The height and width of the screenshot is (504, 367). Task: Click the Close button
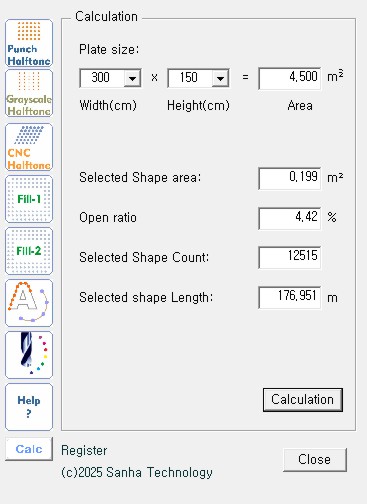click(x=315, y=460)
